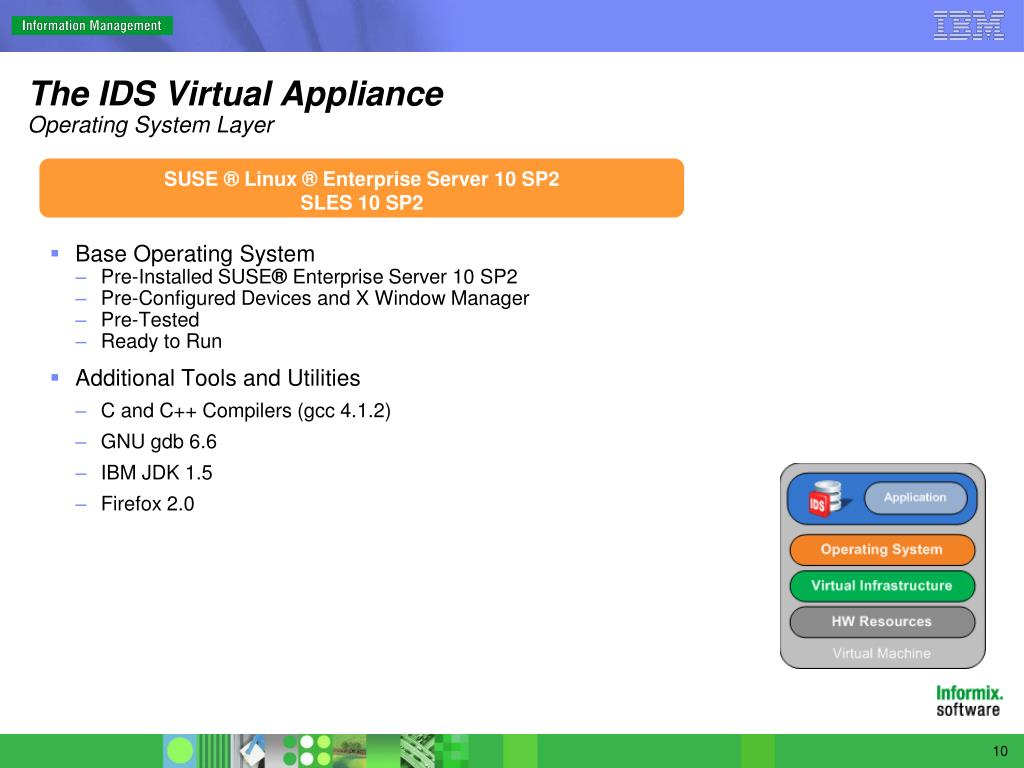
Task: Select the Information Management green label
Action: pos(92,25)
